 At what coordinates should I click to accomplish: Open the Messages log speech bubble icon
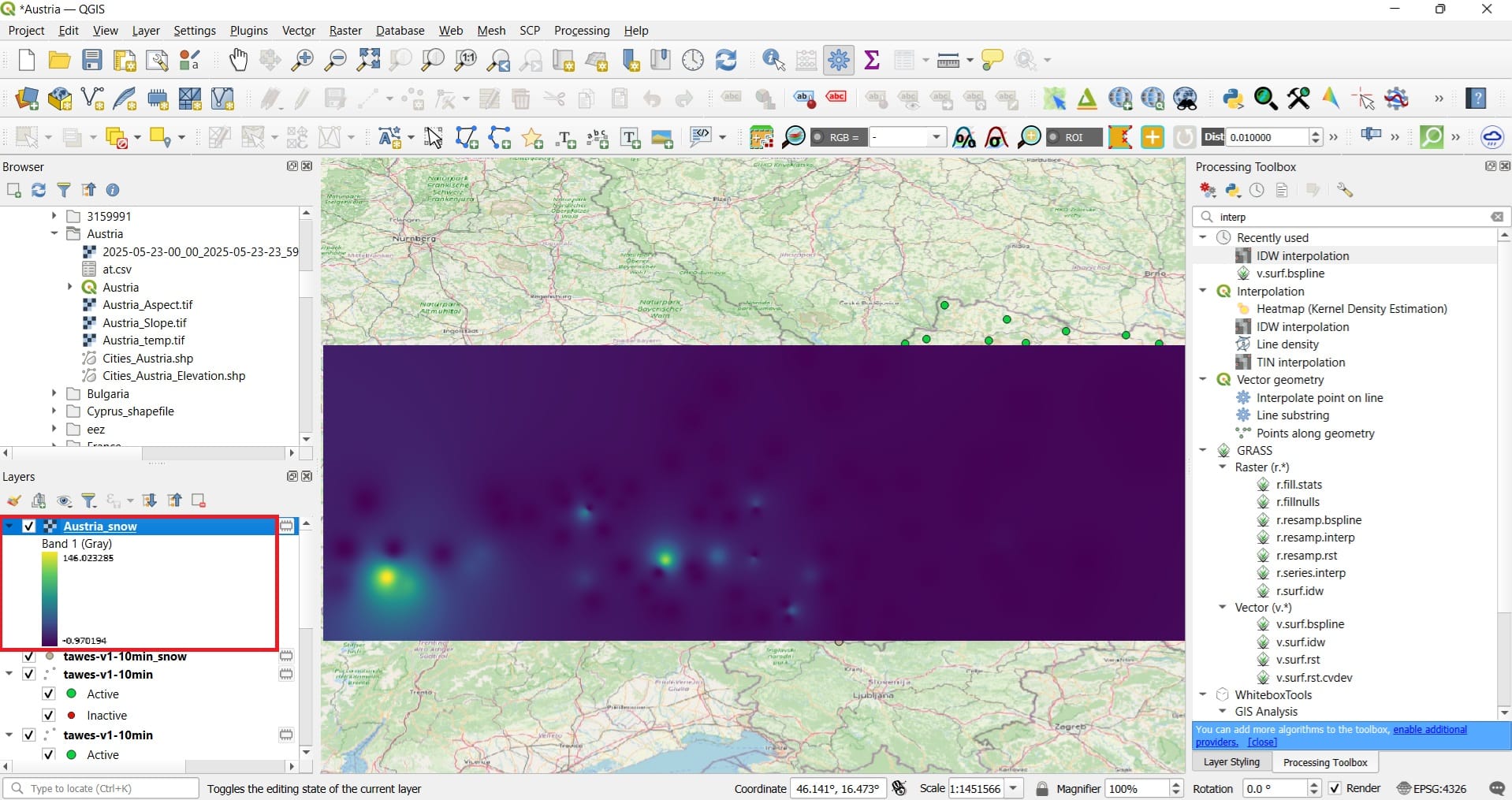(x=1496, y=788)
